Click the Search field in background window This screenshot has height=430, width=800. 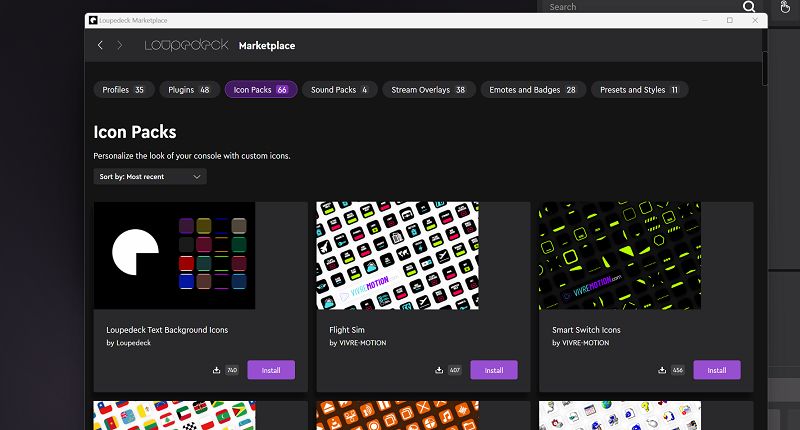[x=643, y=7]
